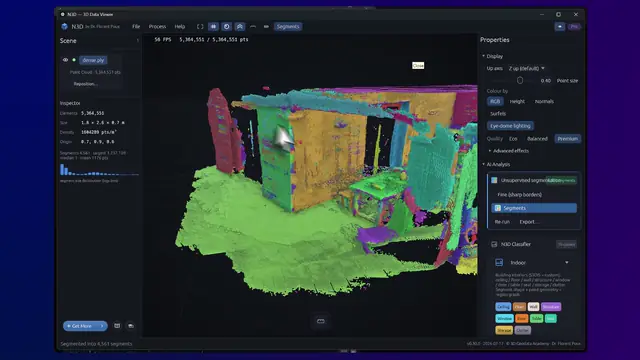
Task: Click the Table class swatch
Action: point(536,318)
